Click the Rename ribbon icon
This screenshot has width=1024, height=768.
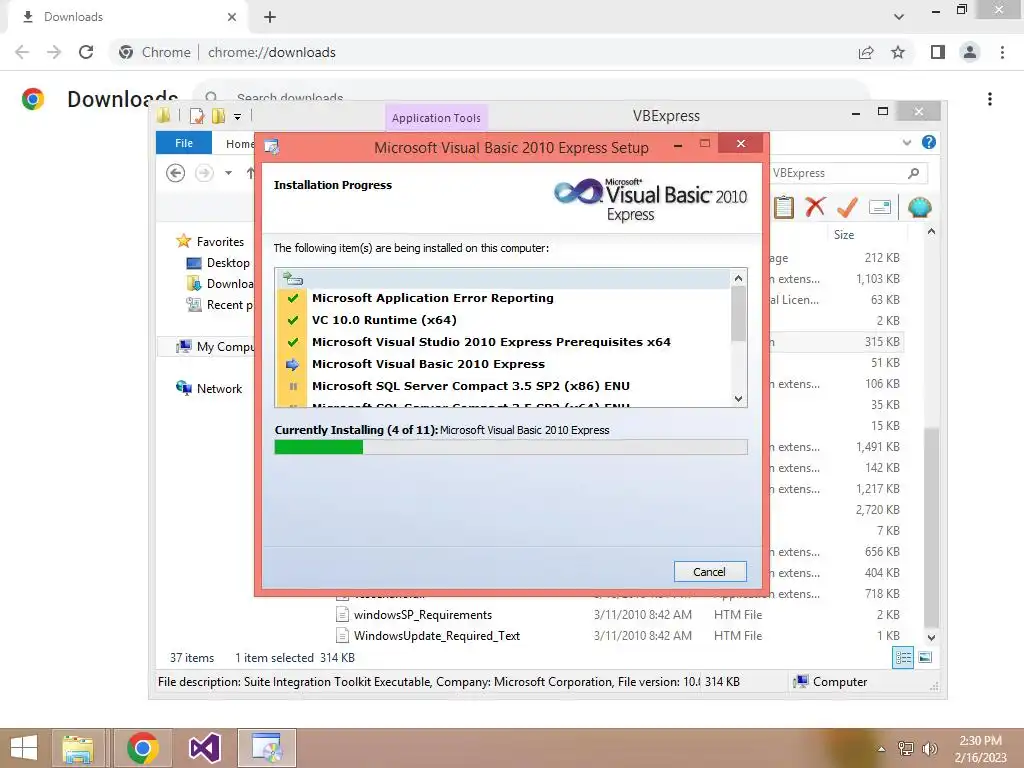pyautogui.click(x=880, y=208)
